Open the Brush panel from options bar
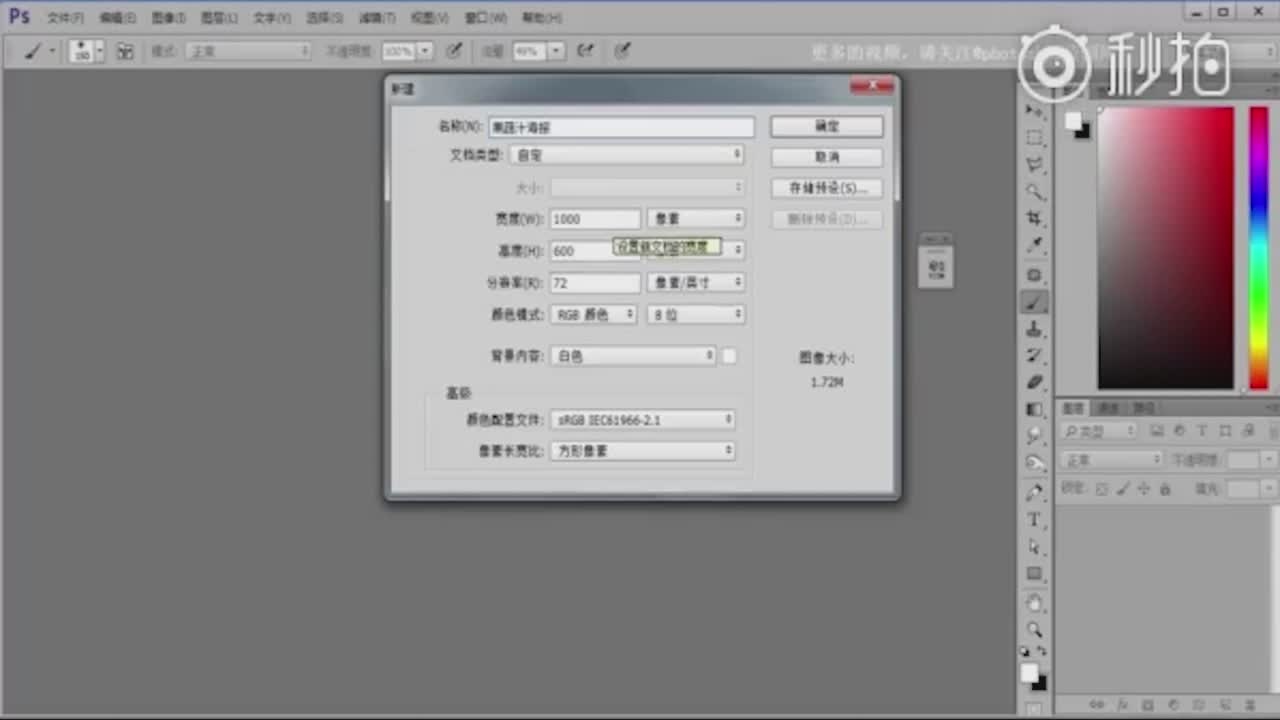Image resolution: width=1280 pixels, height=720 pixels. click(125, 51)
